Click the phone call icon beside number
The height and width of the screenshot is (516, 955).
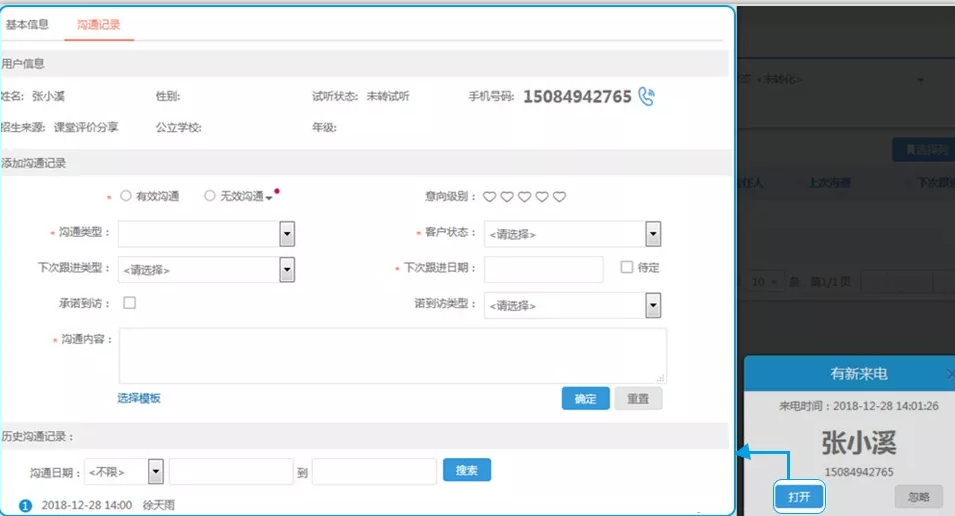[x=647, y=97]
